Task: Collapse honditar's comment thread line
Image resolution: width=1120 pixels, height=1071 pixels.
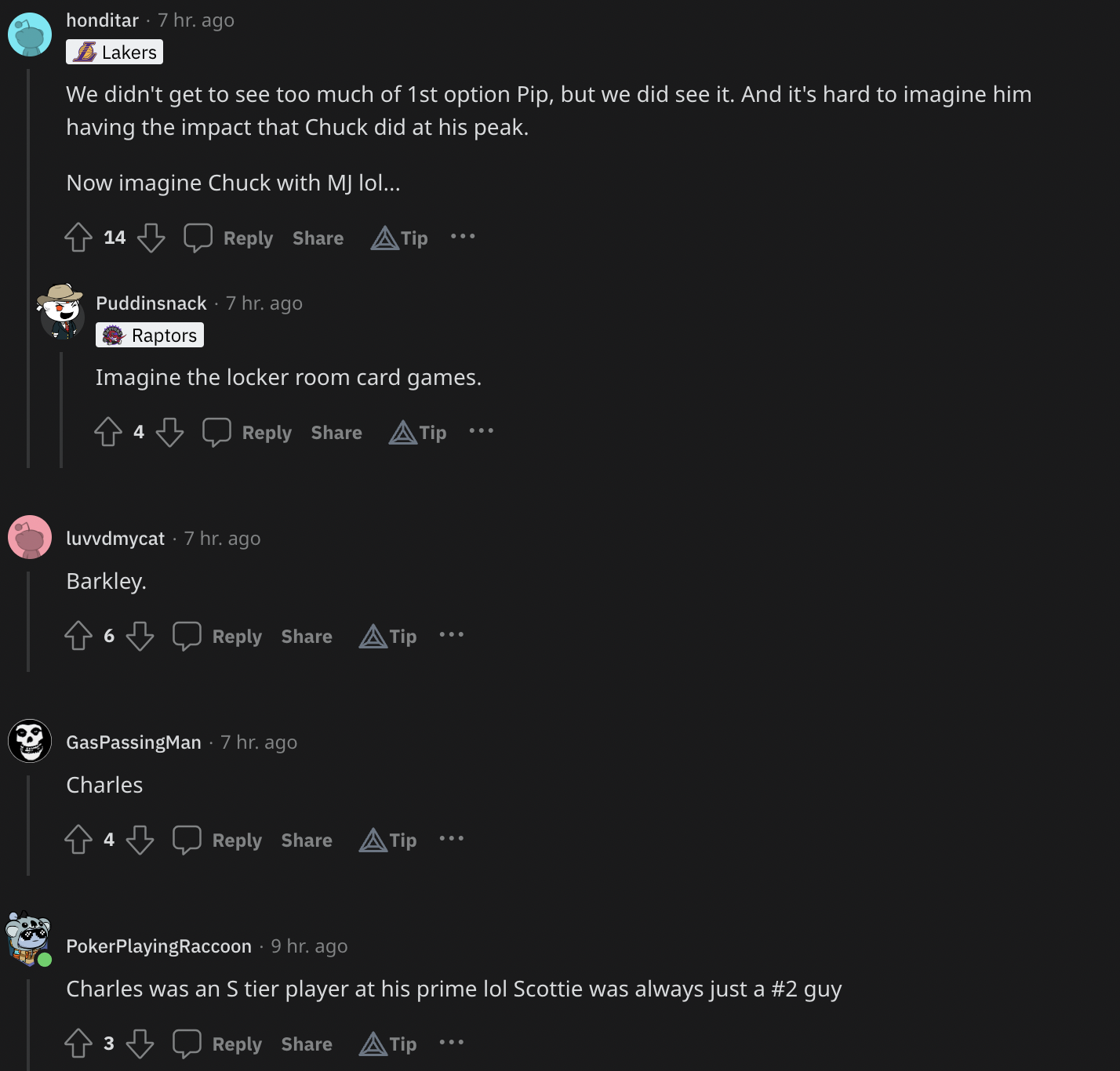Action: pyautogui.click(x=28, y=268)
